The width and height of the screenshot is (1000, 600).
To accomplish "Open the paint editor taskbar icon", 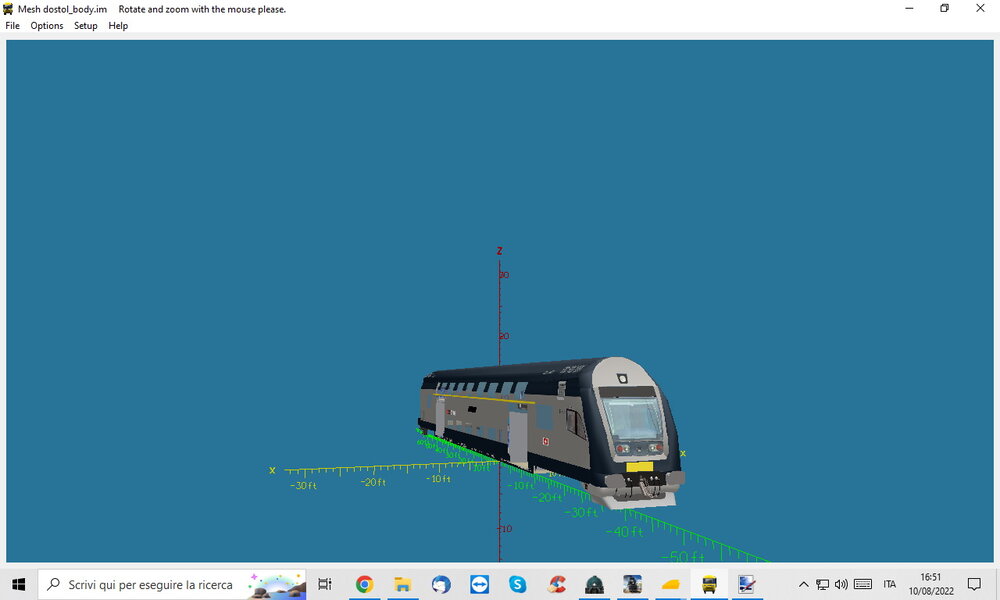I will [747, 584].
